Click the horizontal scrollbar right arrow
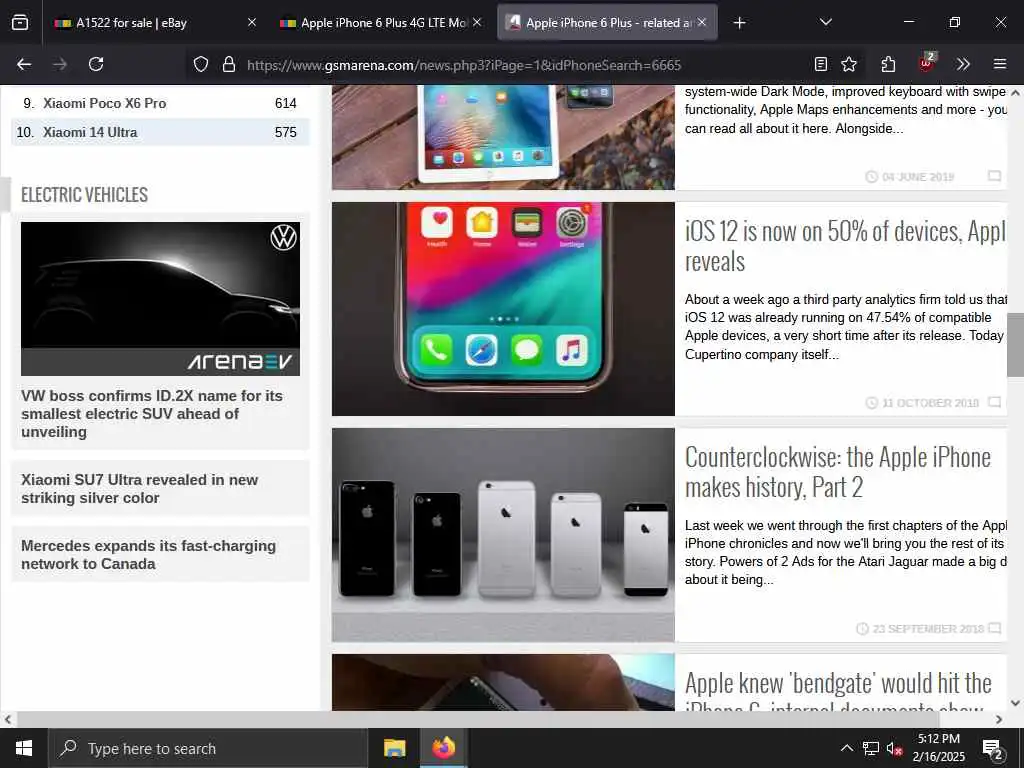The image size is (1024, 768). (x=999, y=720)
